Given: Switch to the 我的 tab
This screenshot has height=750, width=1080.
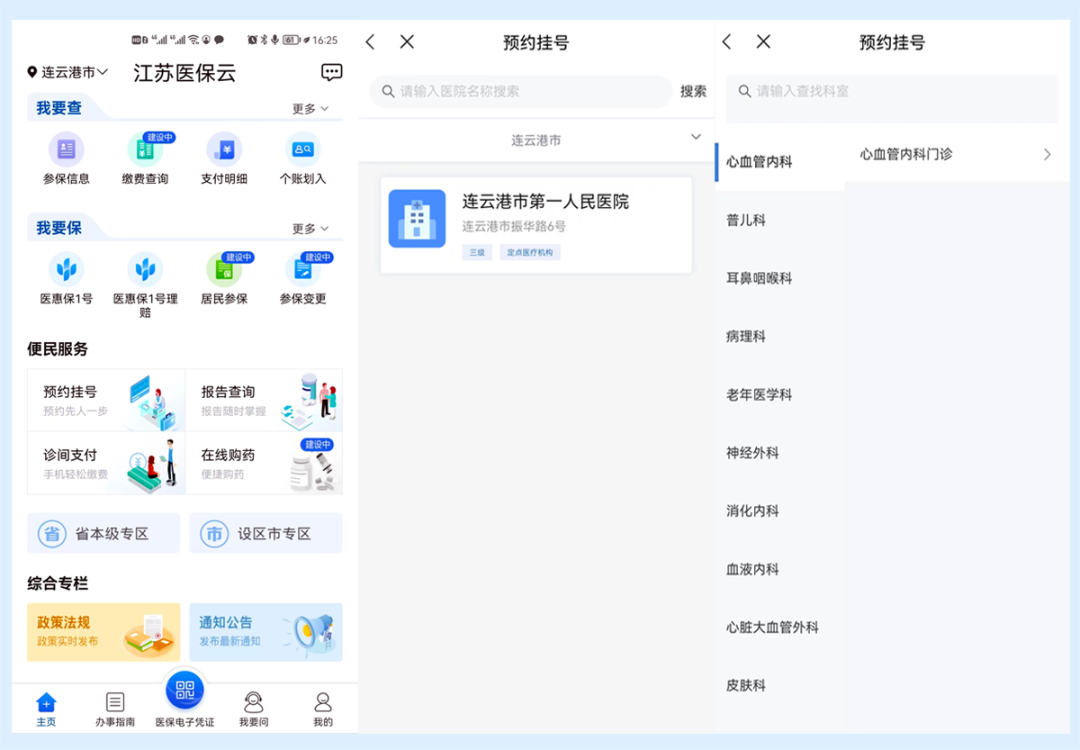Looking at the screenshot, I should 322,708.
